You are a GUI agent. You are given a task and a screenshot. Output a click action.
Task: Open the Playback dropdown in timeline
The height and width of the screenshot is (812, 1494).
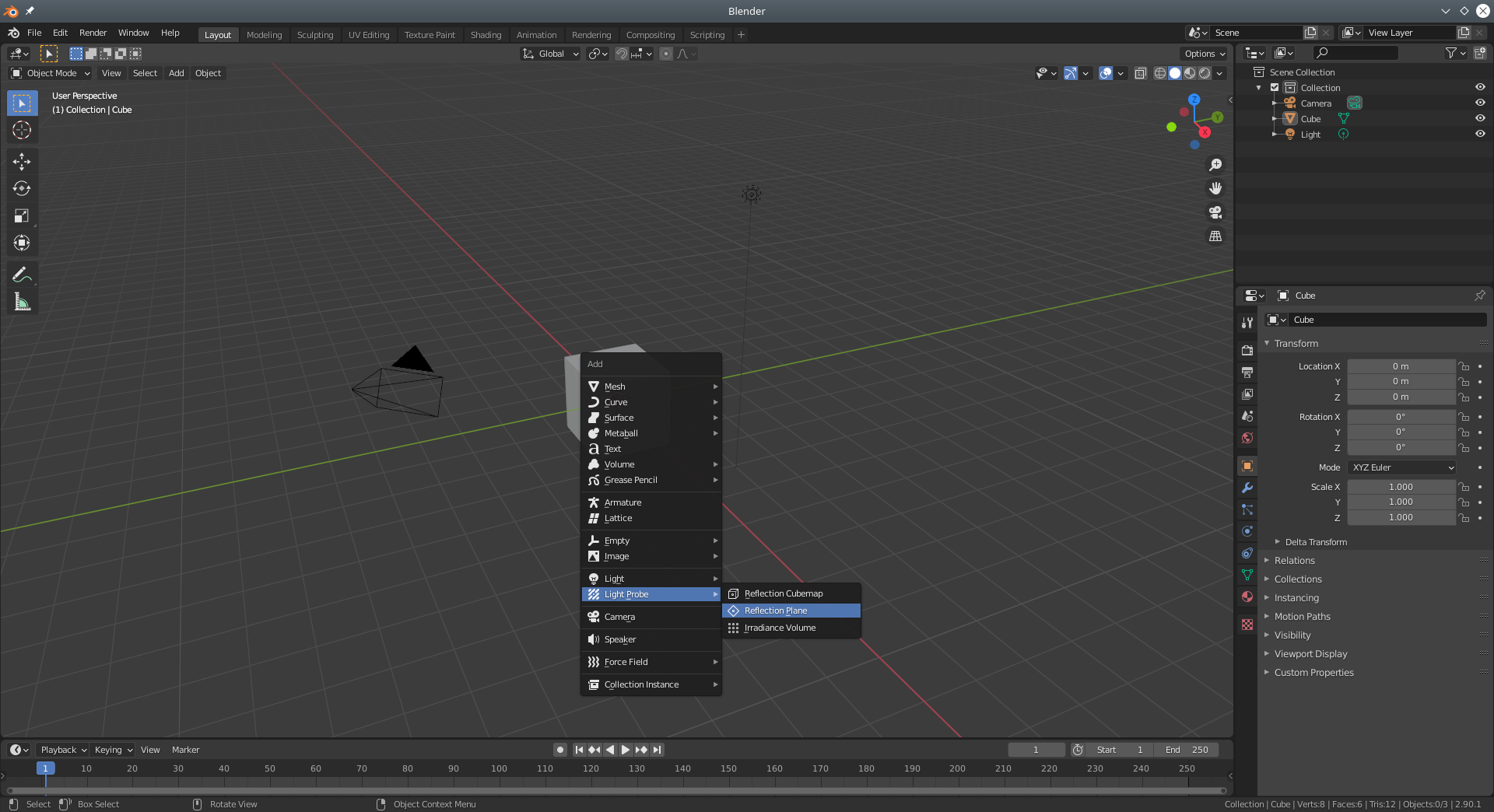(63, 750)
